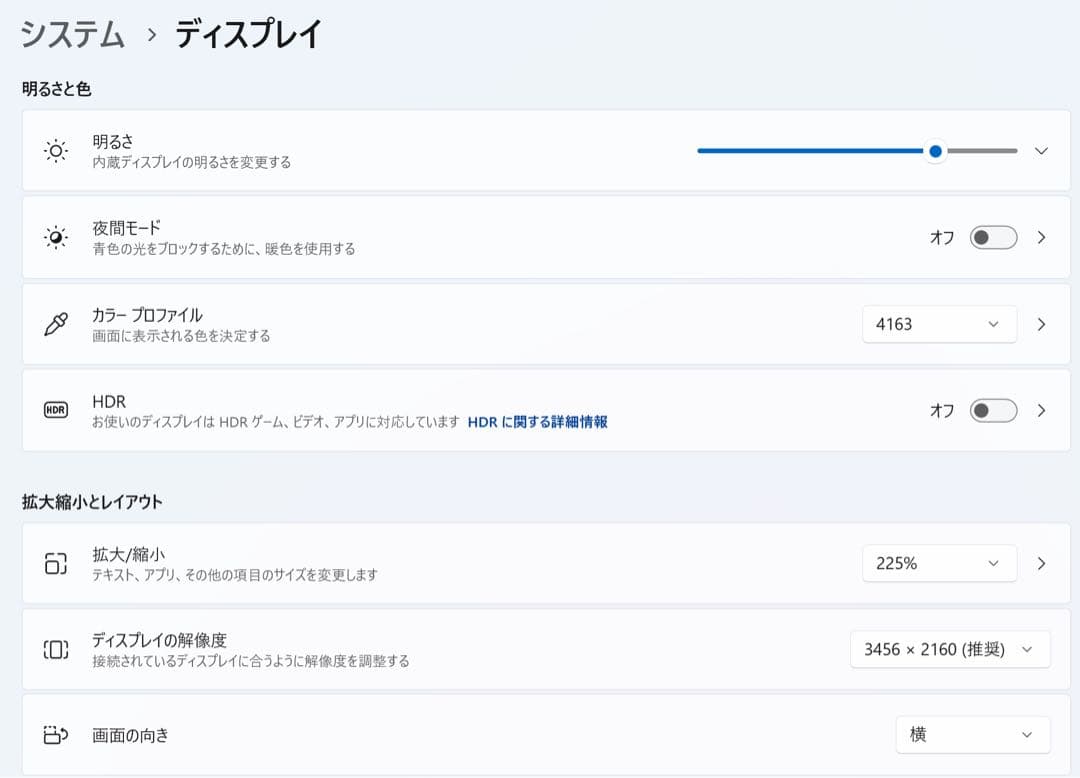This screenshot has height=778, width=1080.
Task: Open the 画面の向き dropdown showing 横
Action: point(972,734)
